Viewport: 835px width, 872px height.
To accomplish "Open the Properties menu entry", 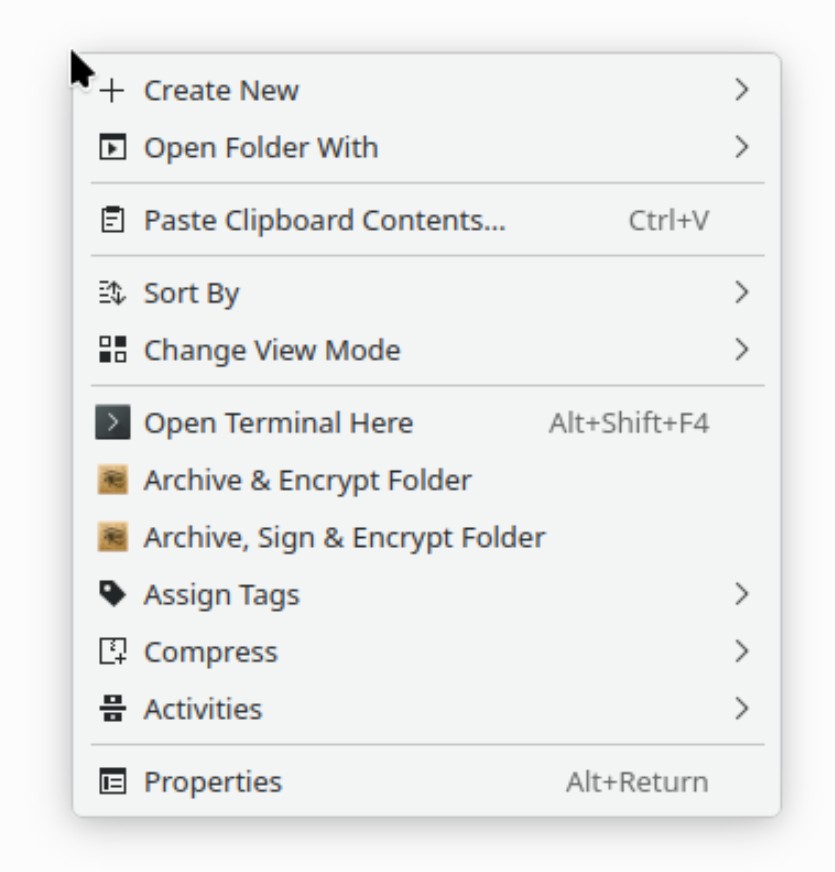I will (x=213, y=782).
